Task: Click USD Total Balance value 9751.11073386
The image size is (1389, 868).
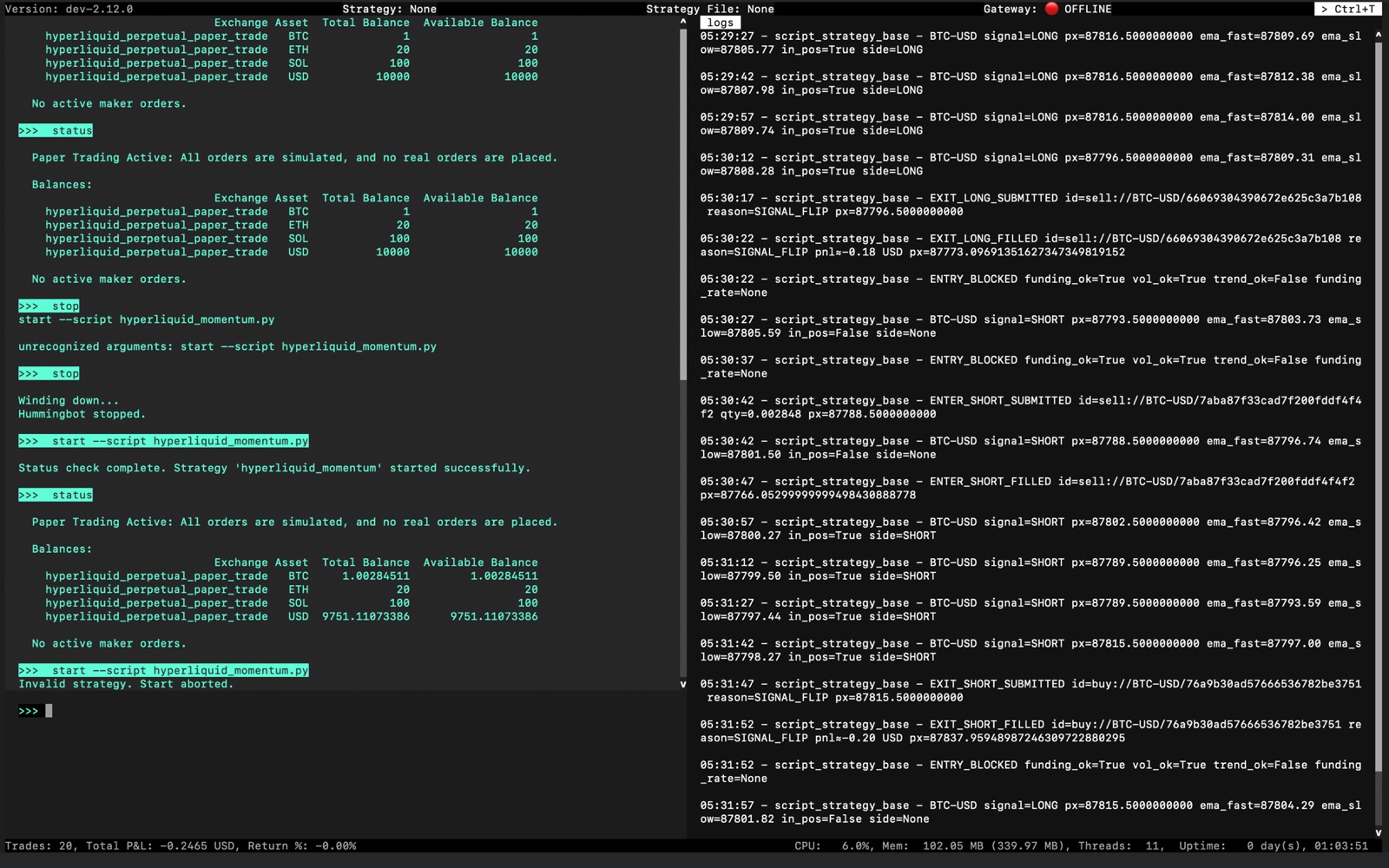Action: tap(365, 616)
